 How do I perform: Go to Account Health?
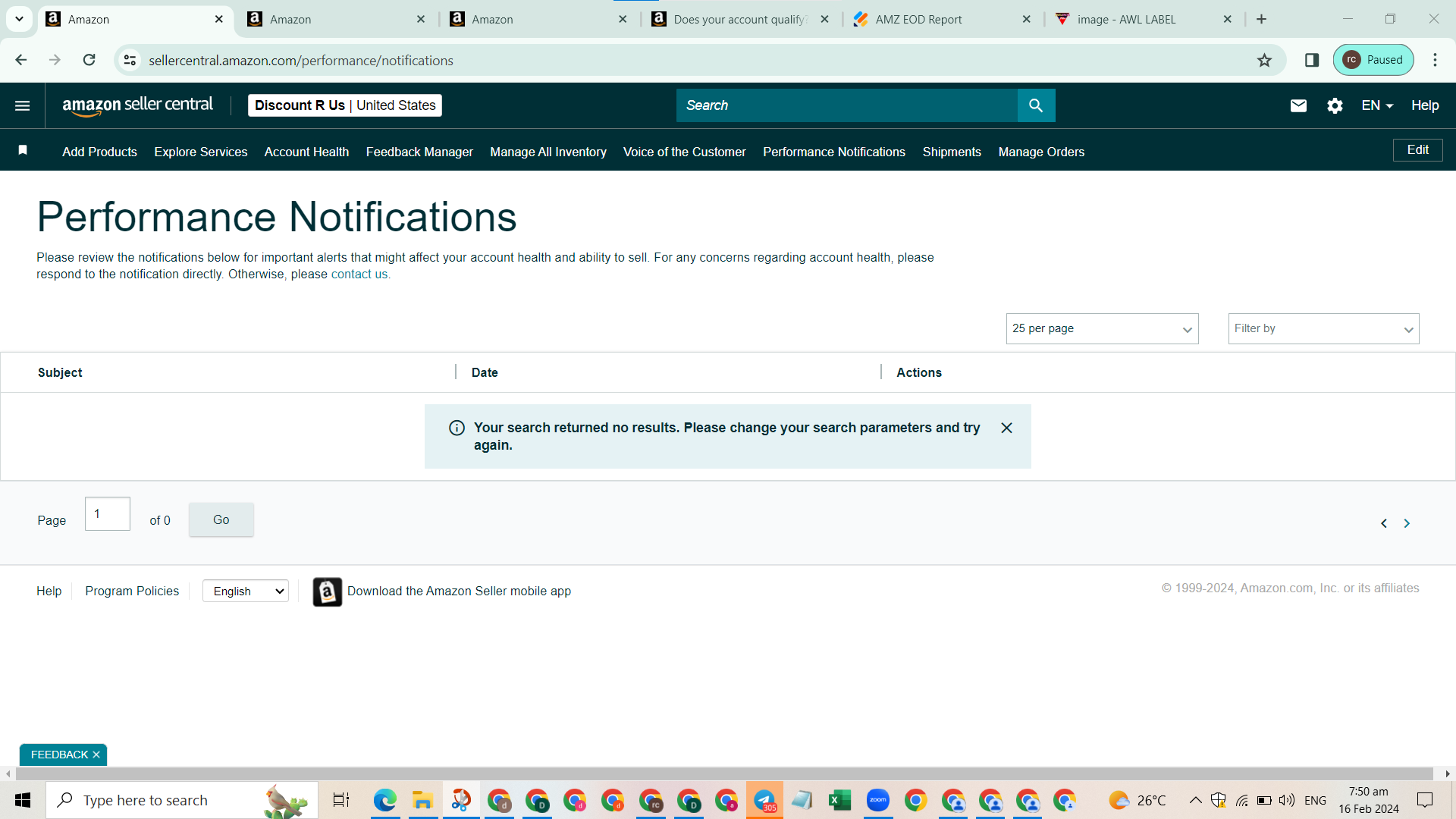[x=306, y=152]
